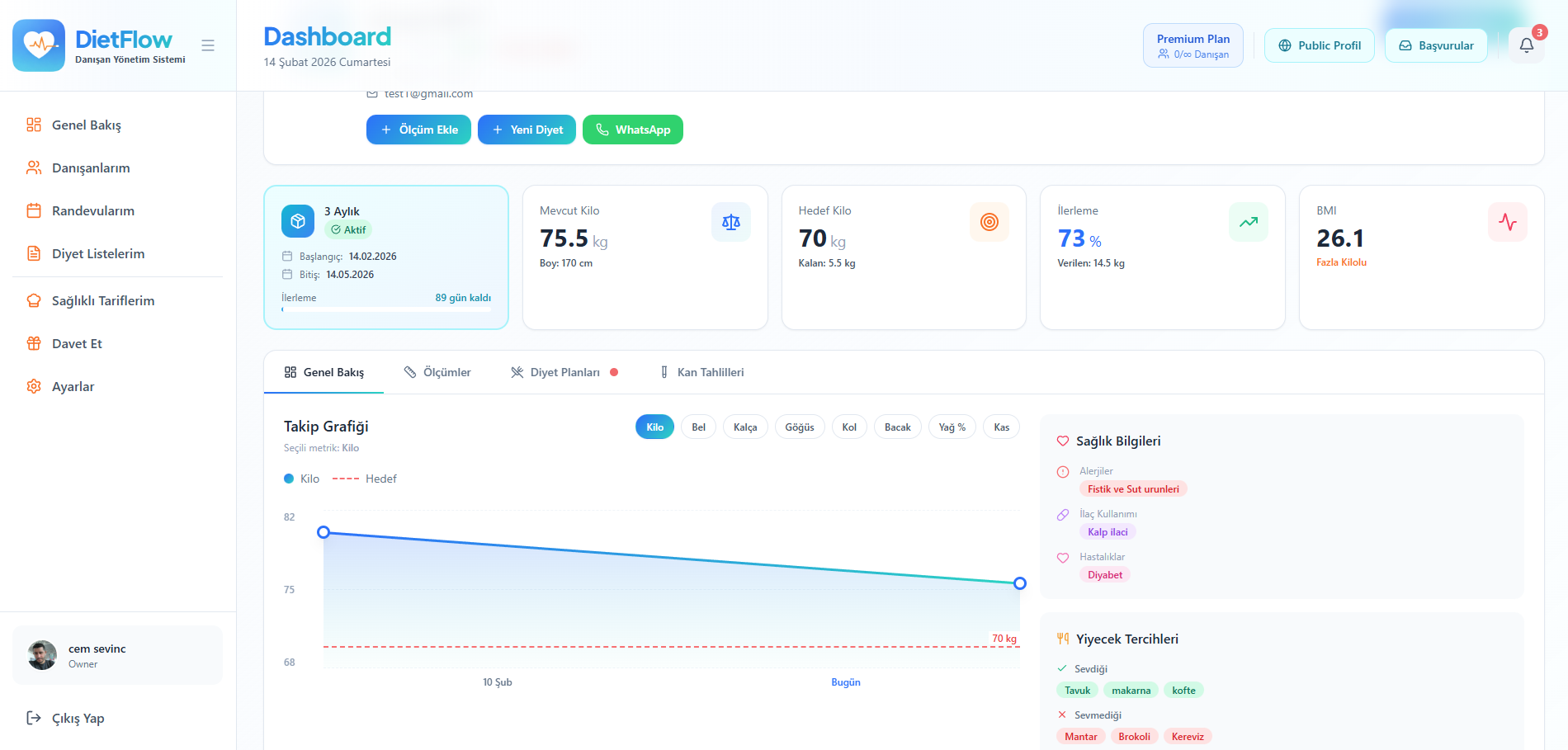Click the pulse icon in BMI card
Screen dimensions: 1568x750
point(1507,222)
